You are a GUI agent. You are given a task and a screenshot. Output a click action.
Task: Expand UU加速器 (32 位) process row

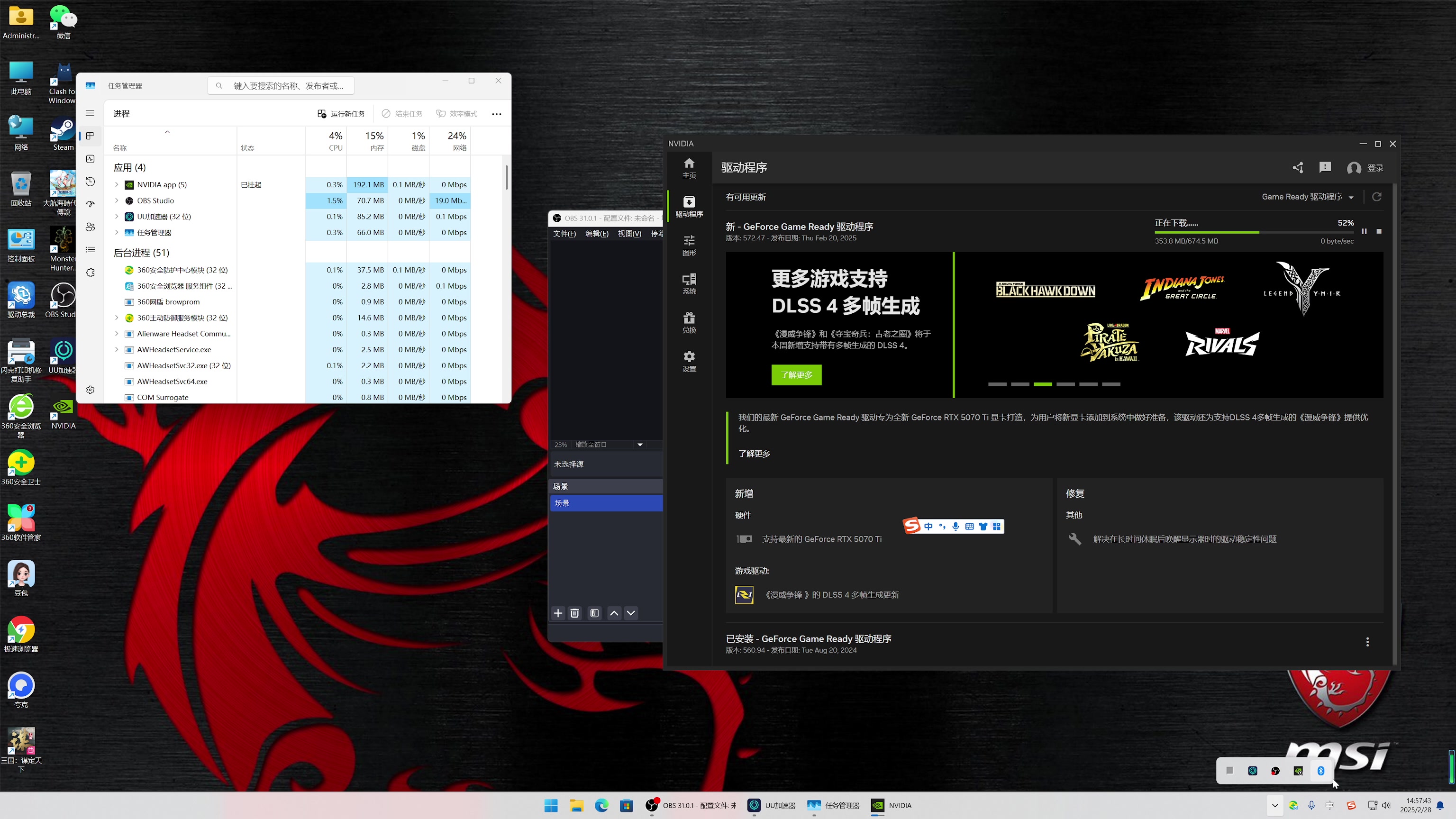[x=117, y=217]
